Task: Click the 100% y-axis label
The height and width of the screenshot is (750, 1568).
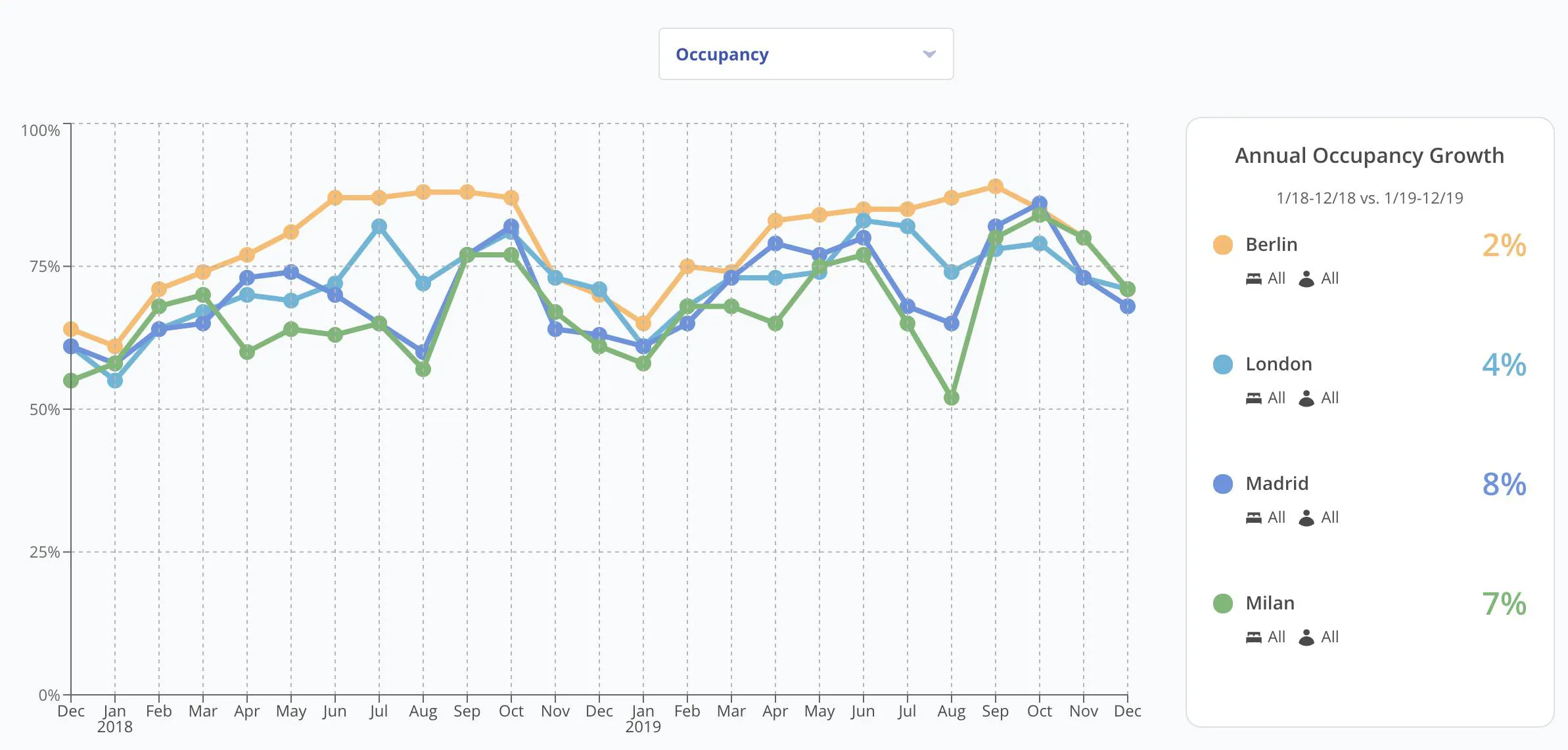Action: pyautogui.click(x=40, y=131)
